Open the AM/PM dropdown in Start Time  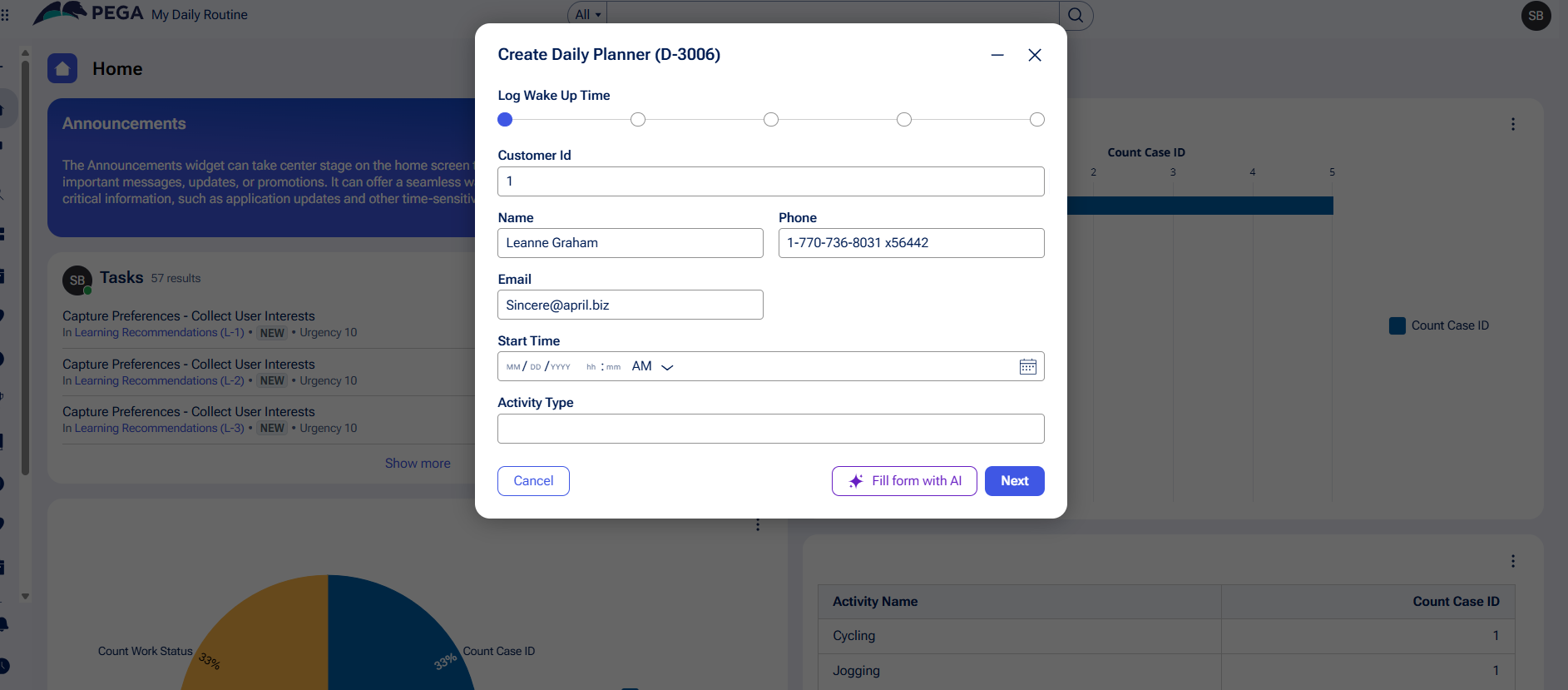coord(653,367)
